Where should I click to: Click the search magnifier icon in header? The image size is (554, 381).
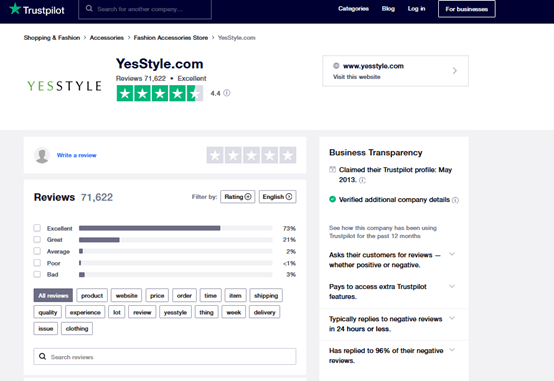(89, 8)
